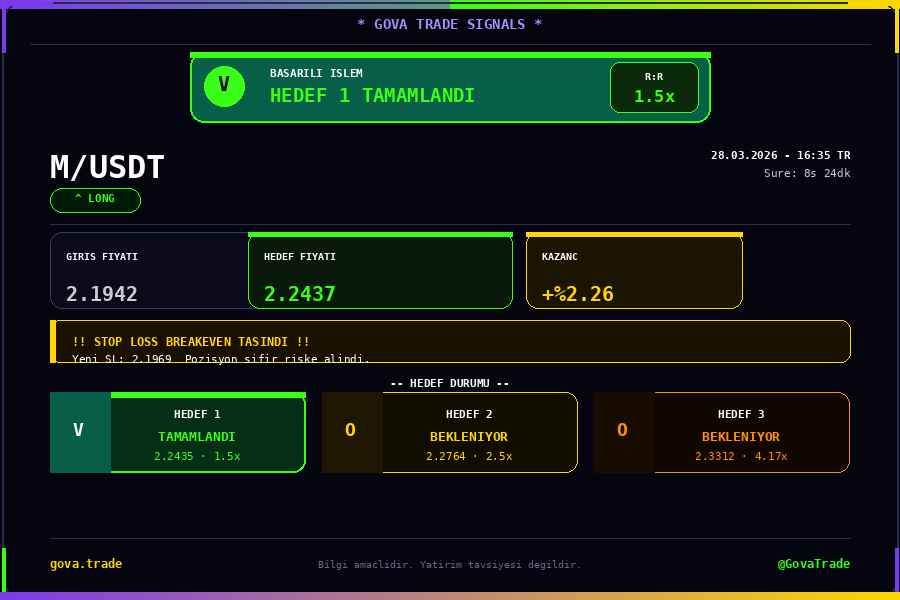The width and height of the screenshot is (900, 600).
Task: Click the M/USDT pair title
Action: [x=107, y=167]
